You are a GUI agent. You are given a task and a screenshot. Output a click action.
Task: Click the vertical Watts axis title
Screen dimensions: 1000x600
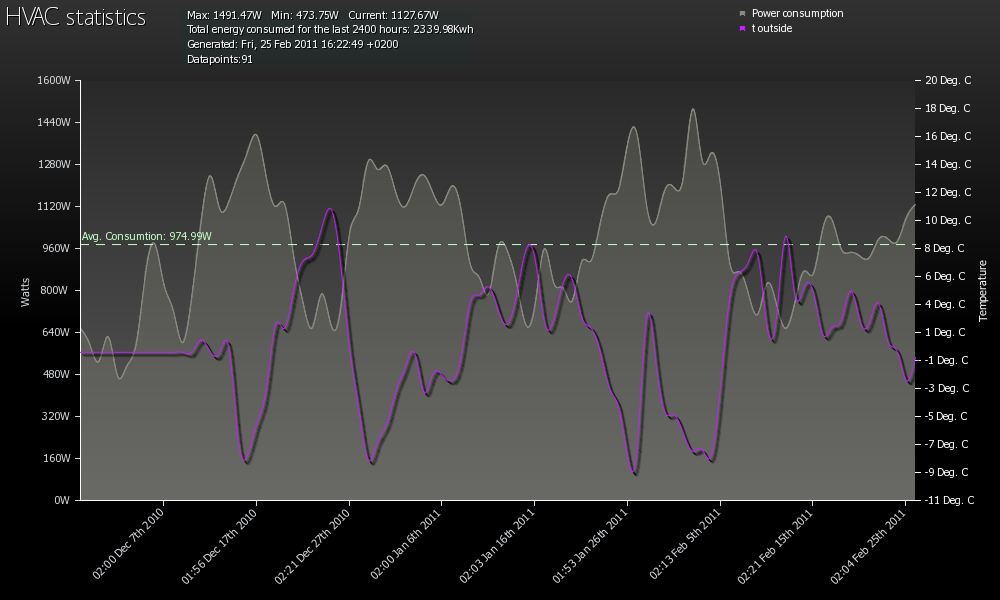pos(26,290)
